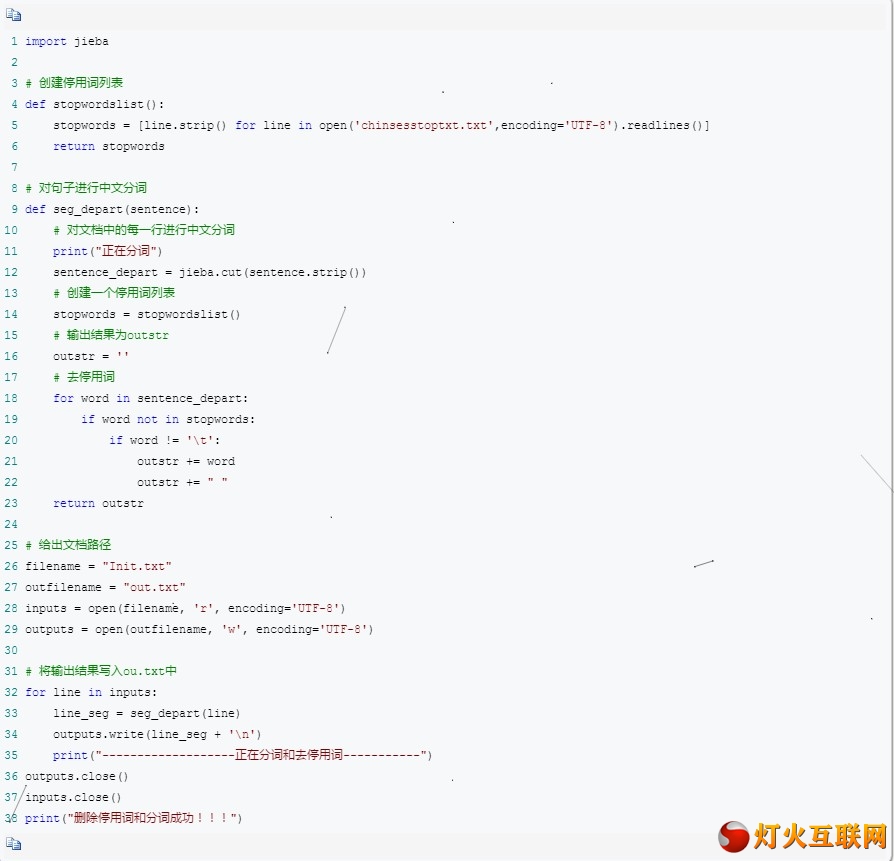Click the copy code icon above line 1
Image resolution: width=894 pixels, height=861 pixels.
point(13,15)
